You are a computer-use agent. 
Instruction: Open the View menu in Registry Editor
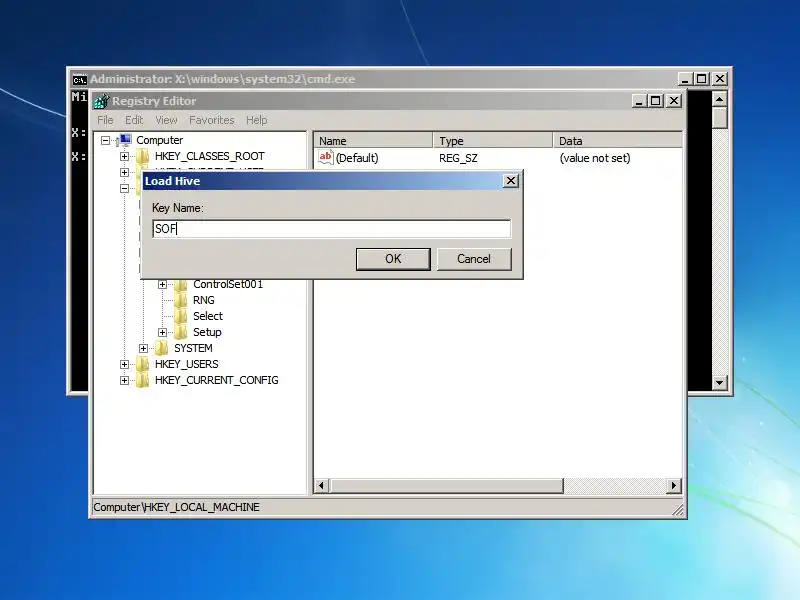coord(166,120)
